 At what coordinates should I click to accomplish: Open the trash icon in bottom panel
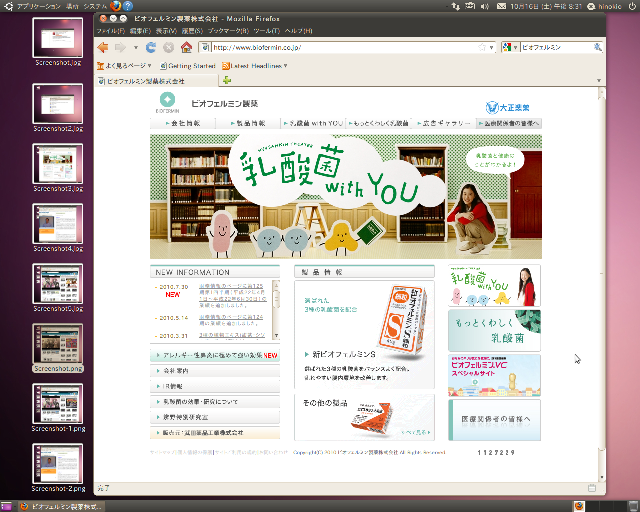click(x=633, y=506)
